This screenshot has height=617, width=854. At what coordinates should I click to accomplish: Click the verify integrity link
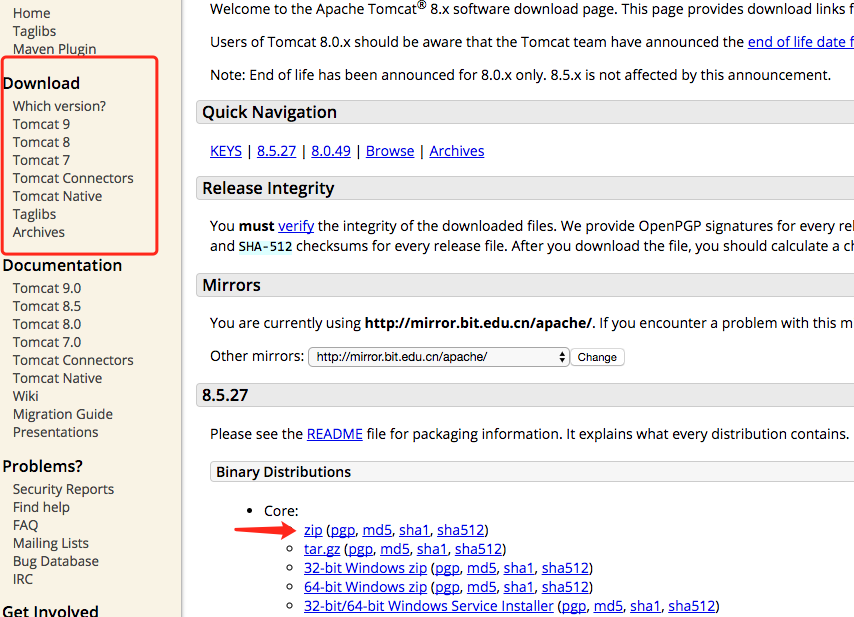point(296,226)
